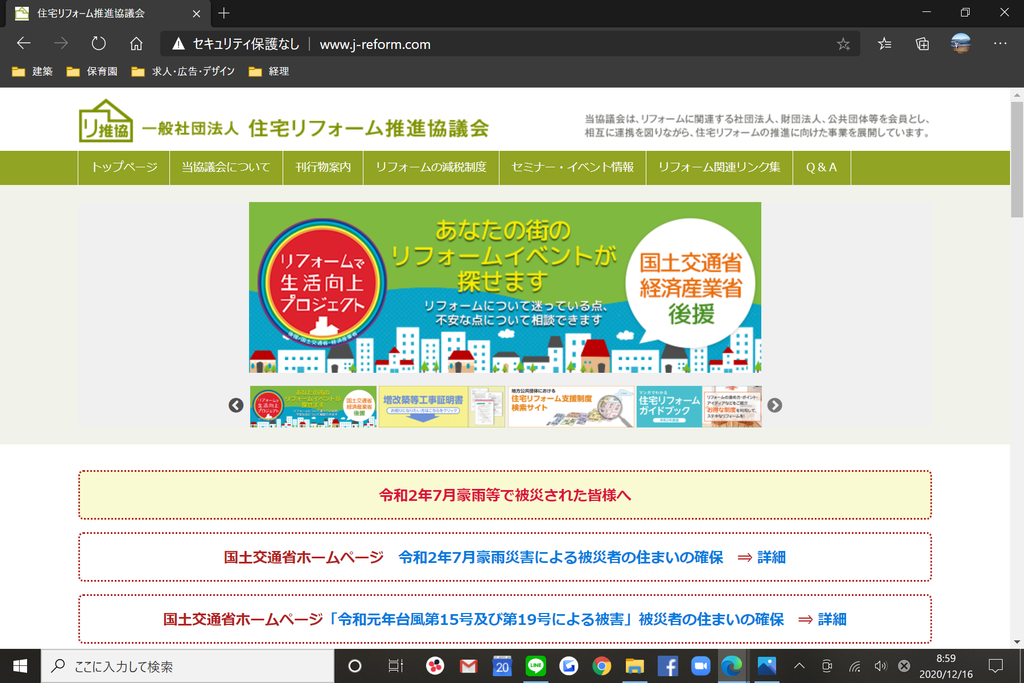1024x683 pixels.
Task: Click the star icon to add favorite
Action: [843, 43]
